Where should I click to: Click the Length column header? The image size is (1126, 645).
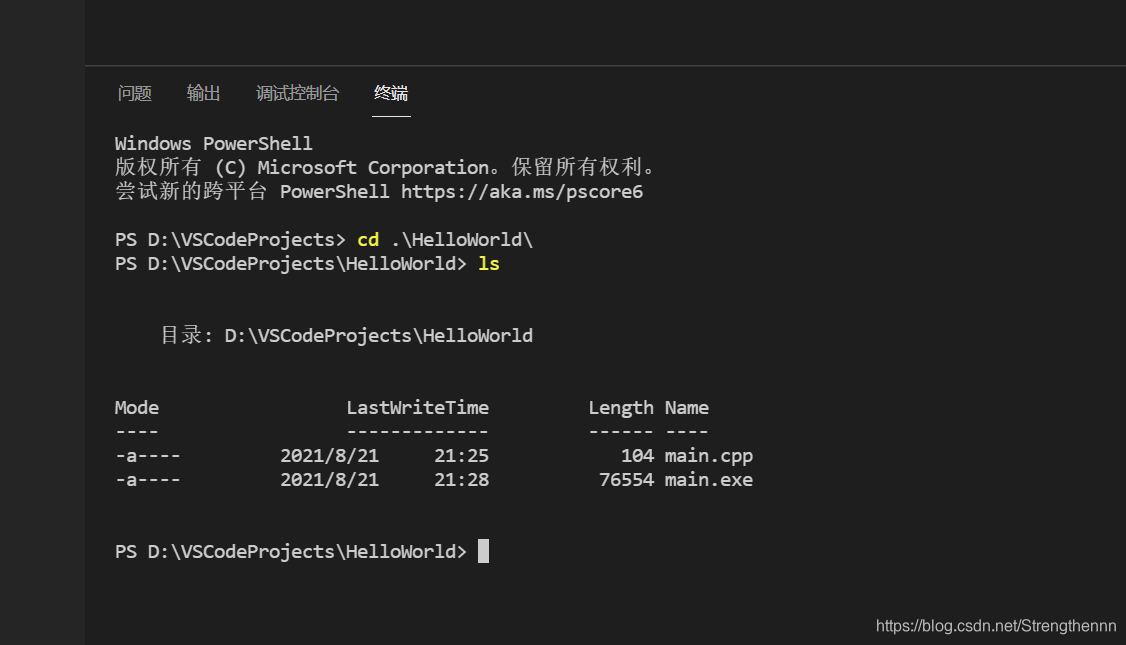click(x=620, y=408)
